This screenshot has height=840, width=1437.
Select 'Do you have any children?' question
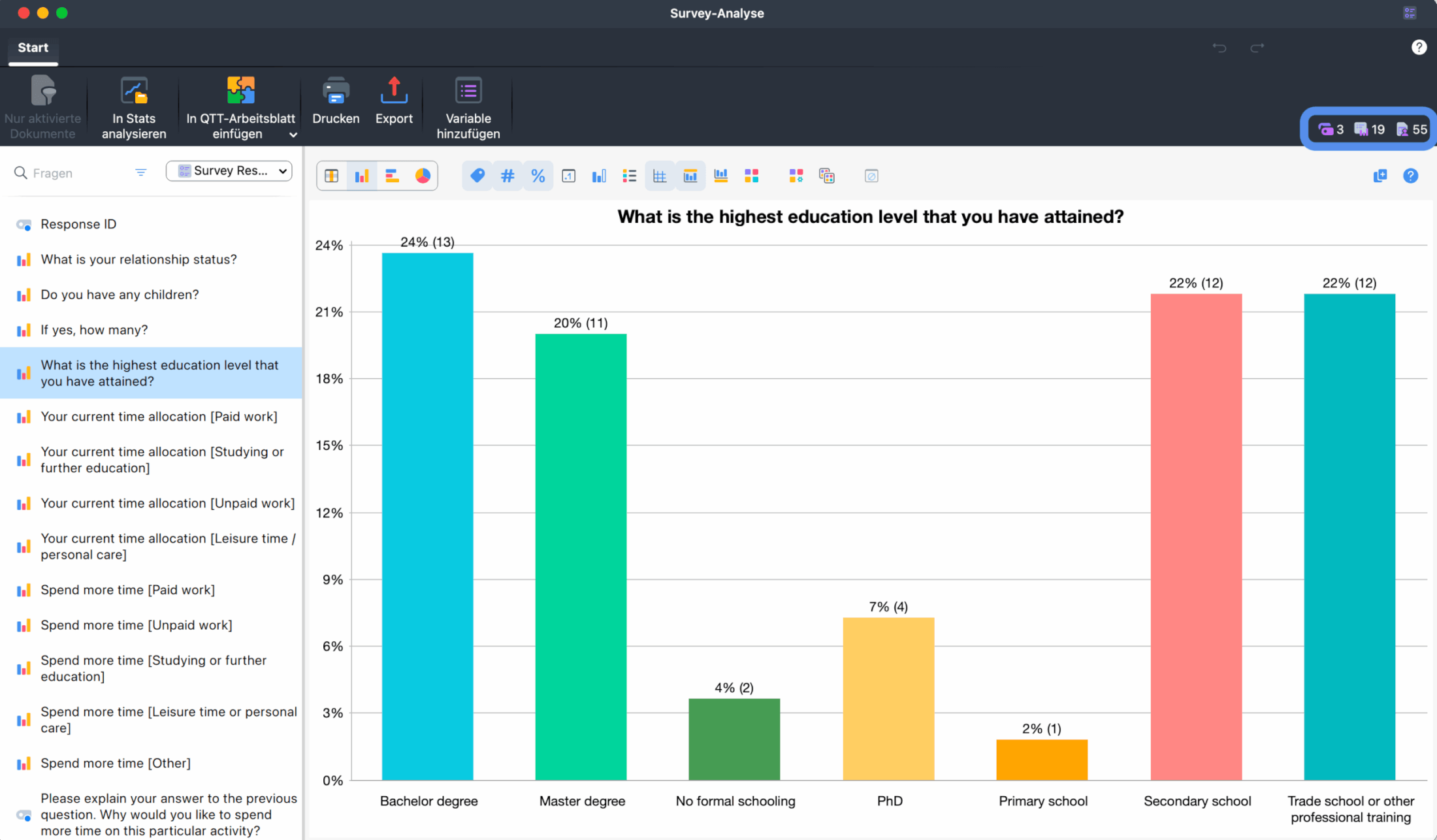click(x=120, y=295)
